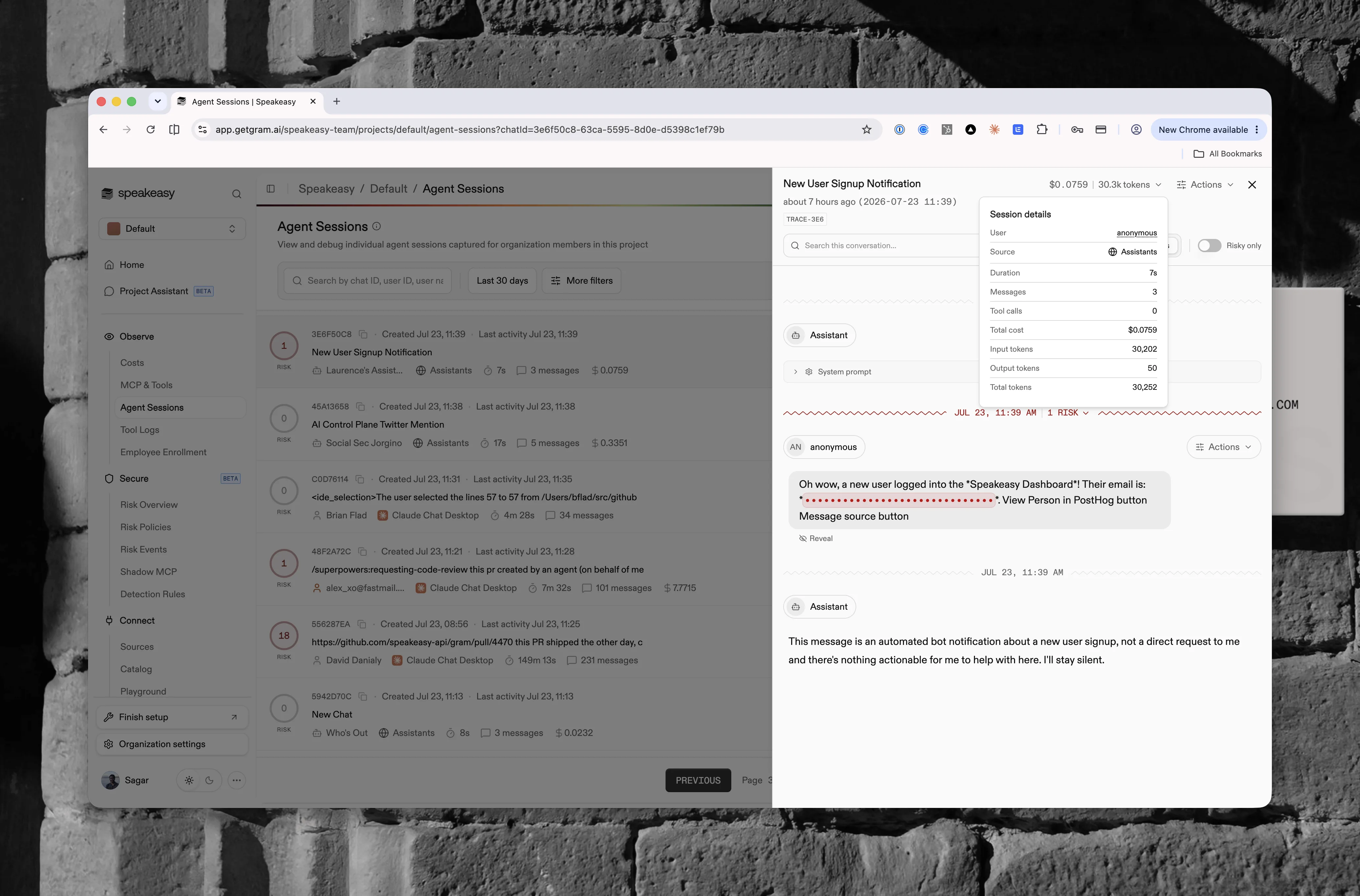
Task: Open the Actions menu for the anonymous message
Action: coord(1223,447)
